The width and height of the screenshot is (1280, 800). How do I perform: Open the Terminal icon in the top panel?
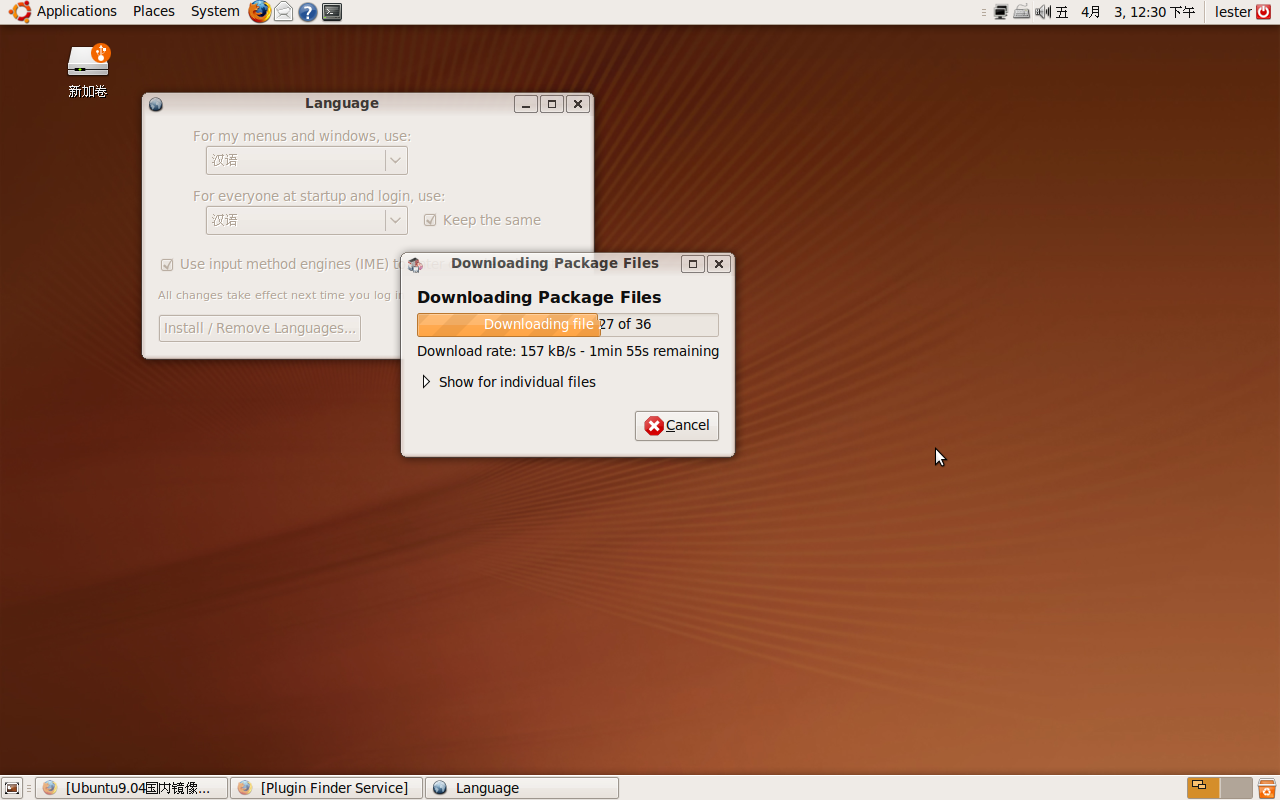(x=331, y=11)
